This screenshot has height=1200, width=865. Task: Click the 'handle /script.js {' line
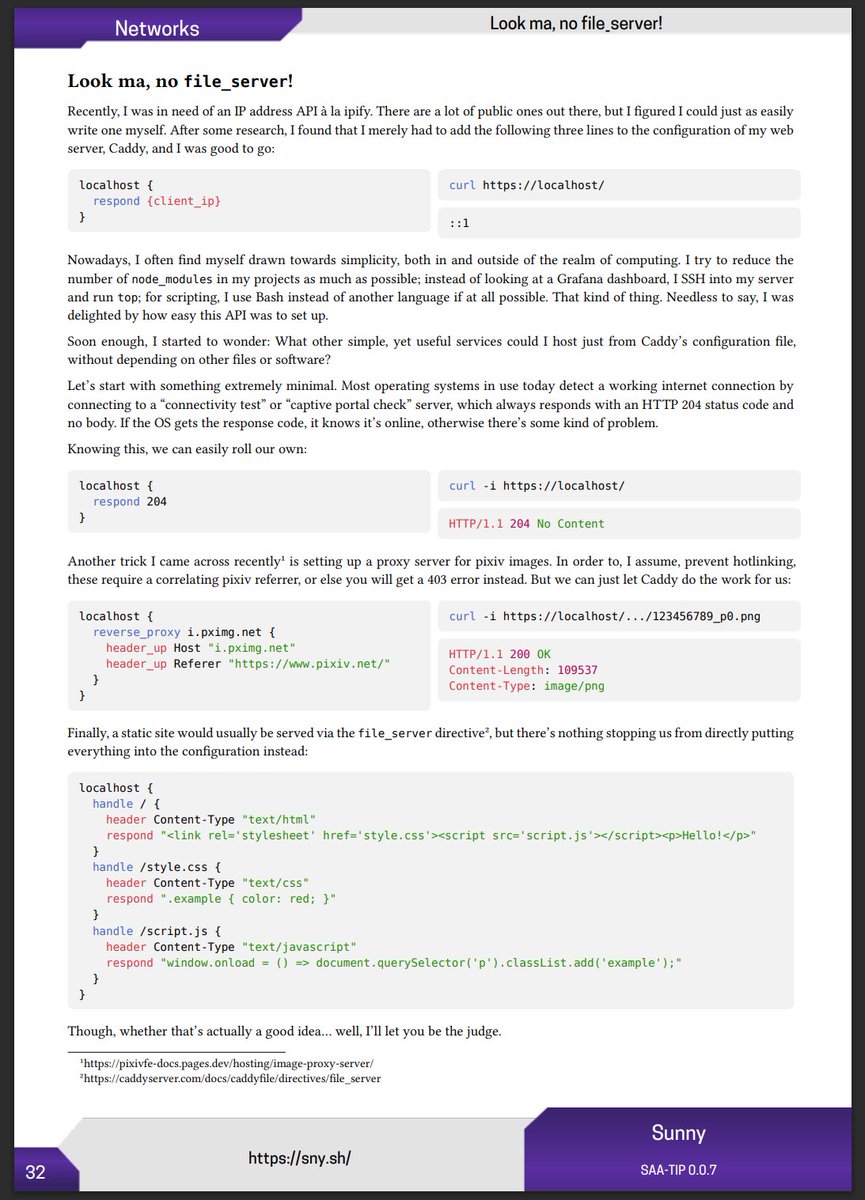157,931
